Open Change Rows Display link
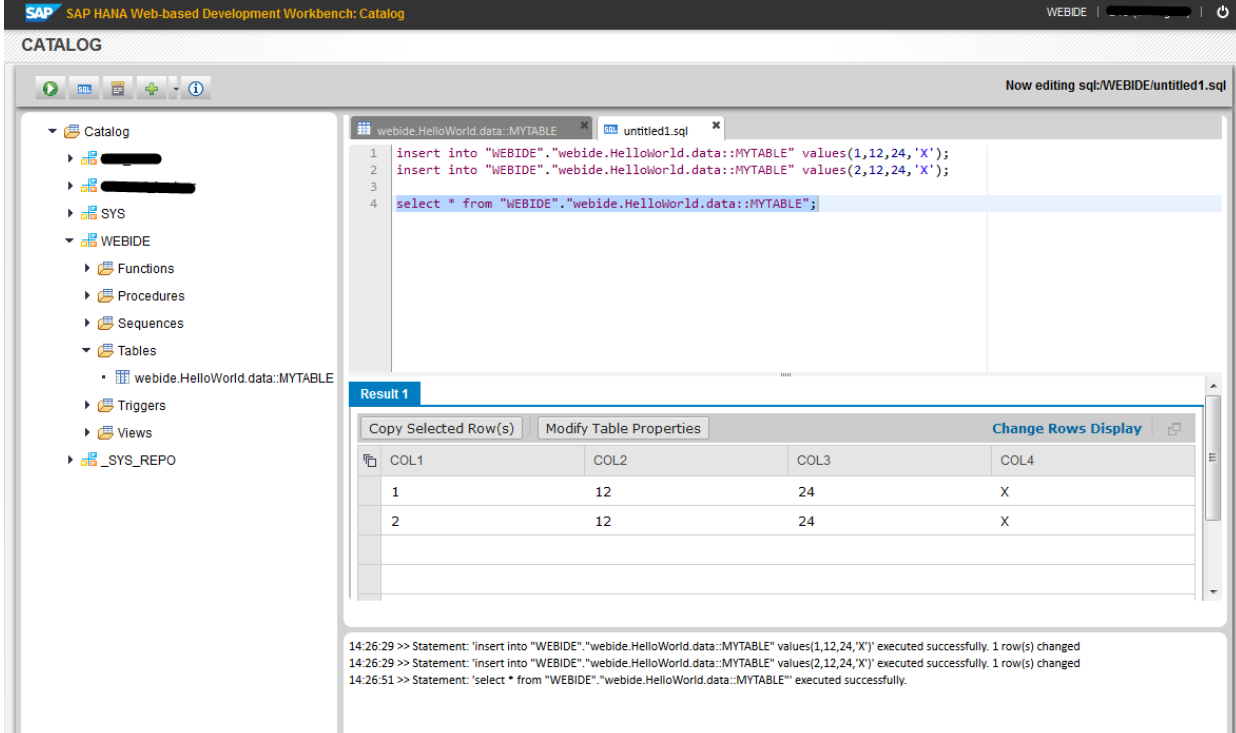1236x733 pixels. 1066,428
